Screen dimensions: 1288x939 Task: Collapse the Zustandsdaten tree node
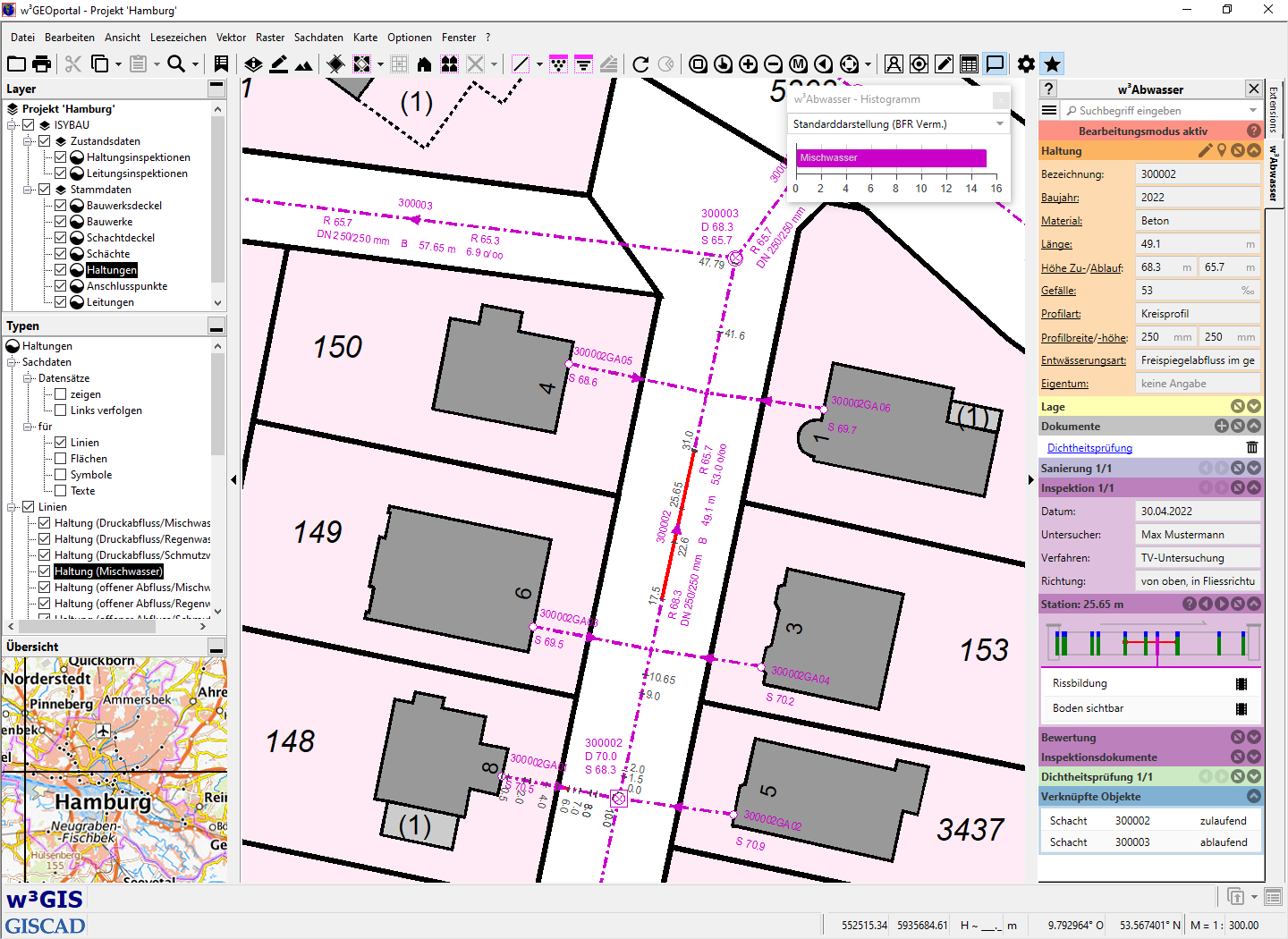(29, 141)
